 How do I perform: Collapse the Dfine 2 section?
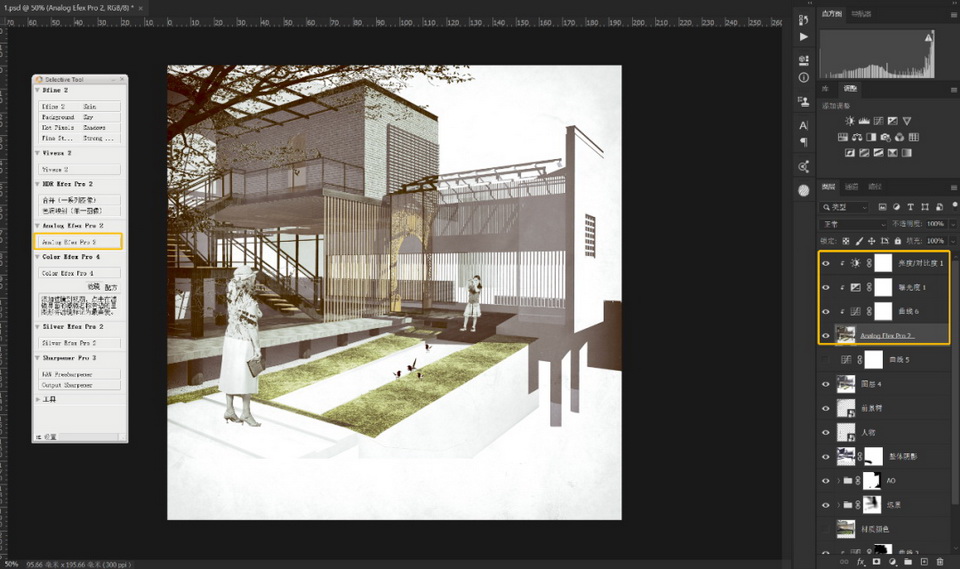(x=38, y=90)
